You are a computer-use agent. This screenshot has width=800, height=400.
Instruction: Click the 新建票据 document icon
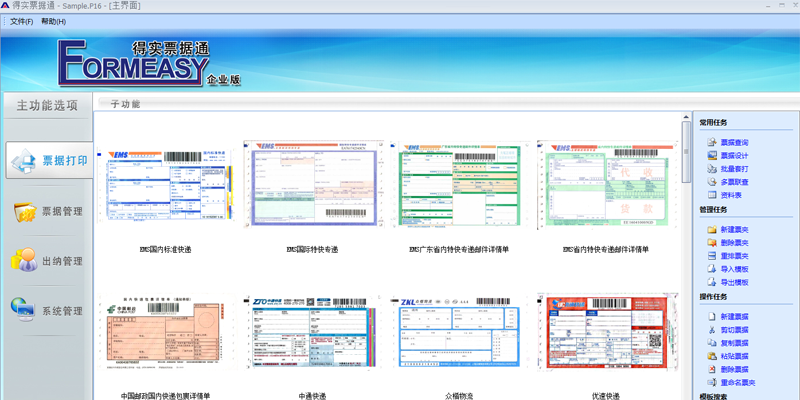point(712,316)
